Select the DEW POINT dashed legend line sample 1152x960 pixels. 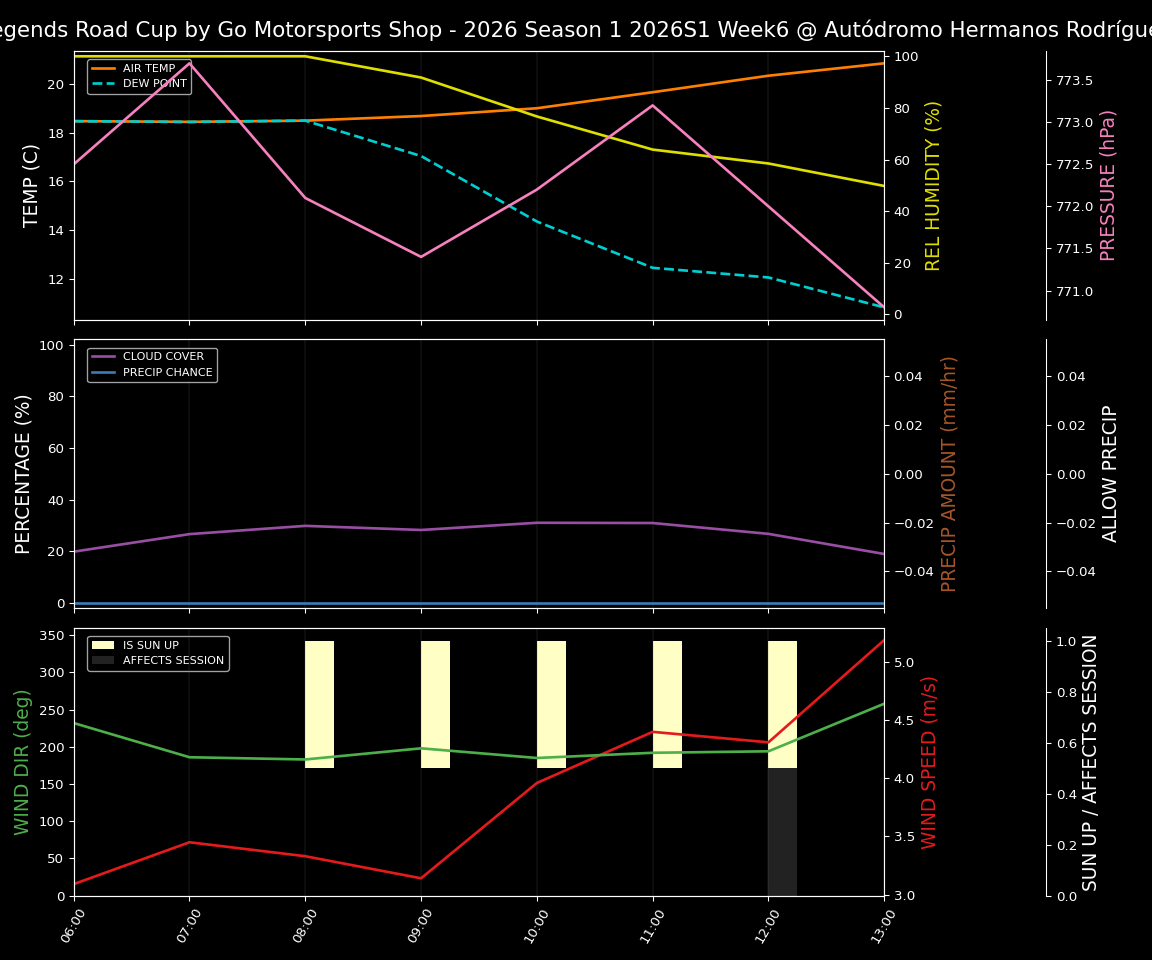click(x=104, y=83)
